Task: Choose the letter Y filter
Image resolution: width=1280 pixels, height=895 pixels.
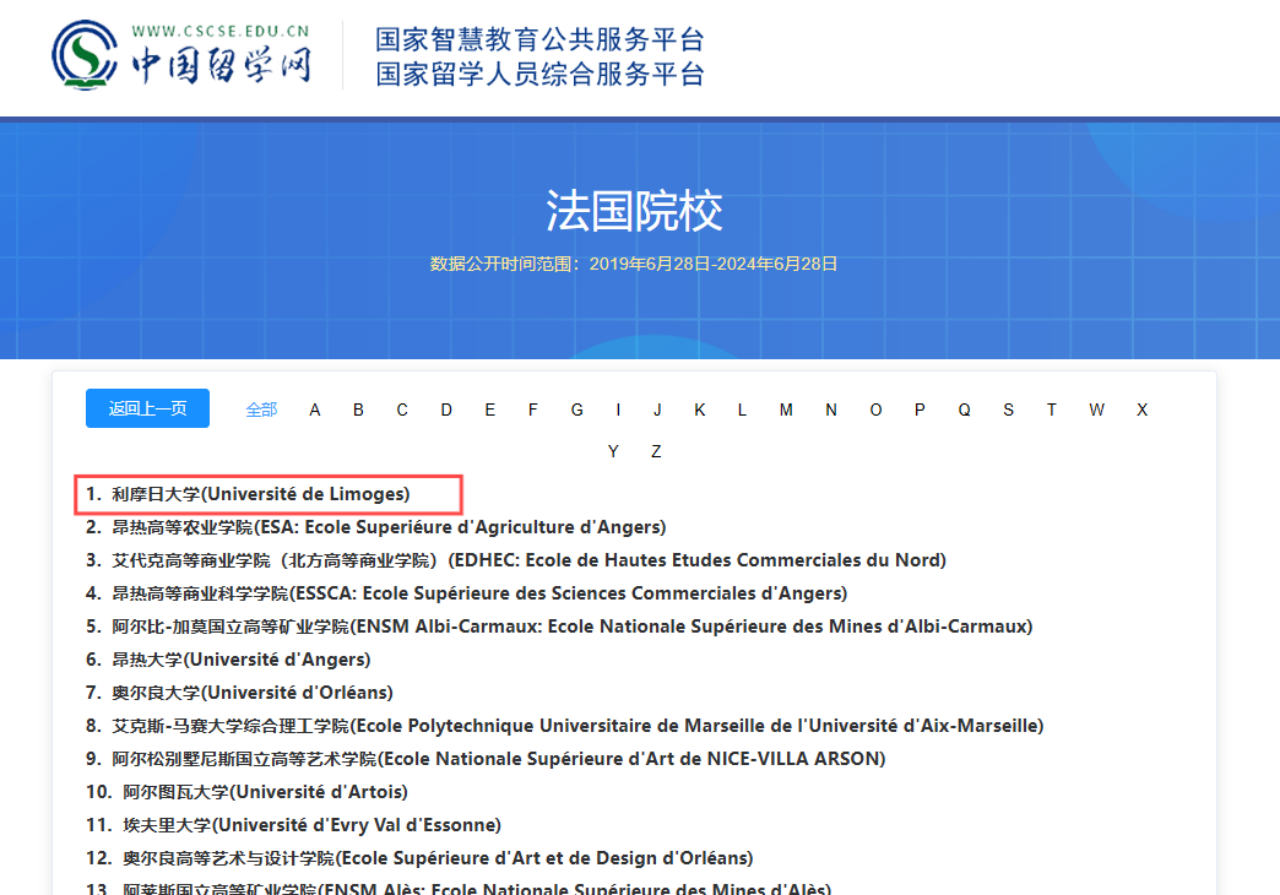Action: (613, 452)
